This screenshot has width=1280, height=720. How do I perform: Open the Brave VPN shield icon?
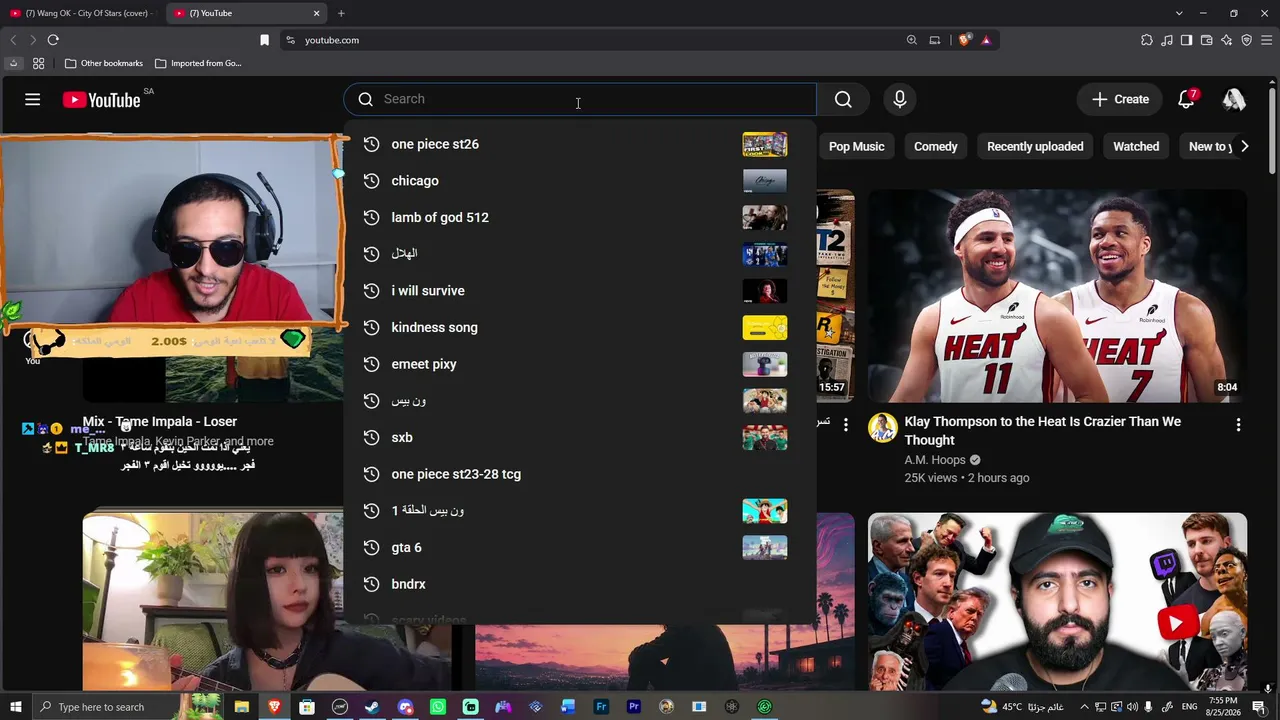point(1246,40)
